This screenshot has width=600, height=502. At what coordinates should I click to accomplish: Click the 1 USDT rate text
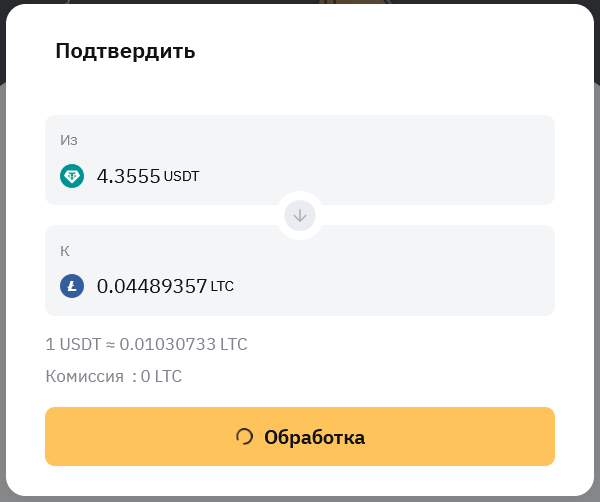(x=74, y=344)
